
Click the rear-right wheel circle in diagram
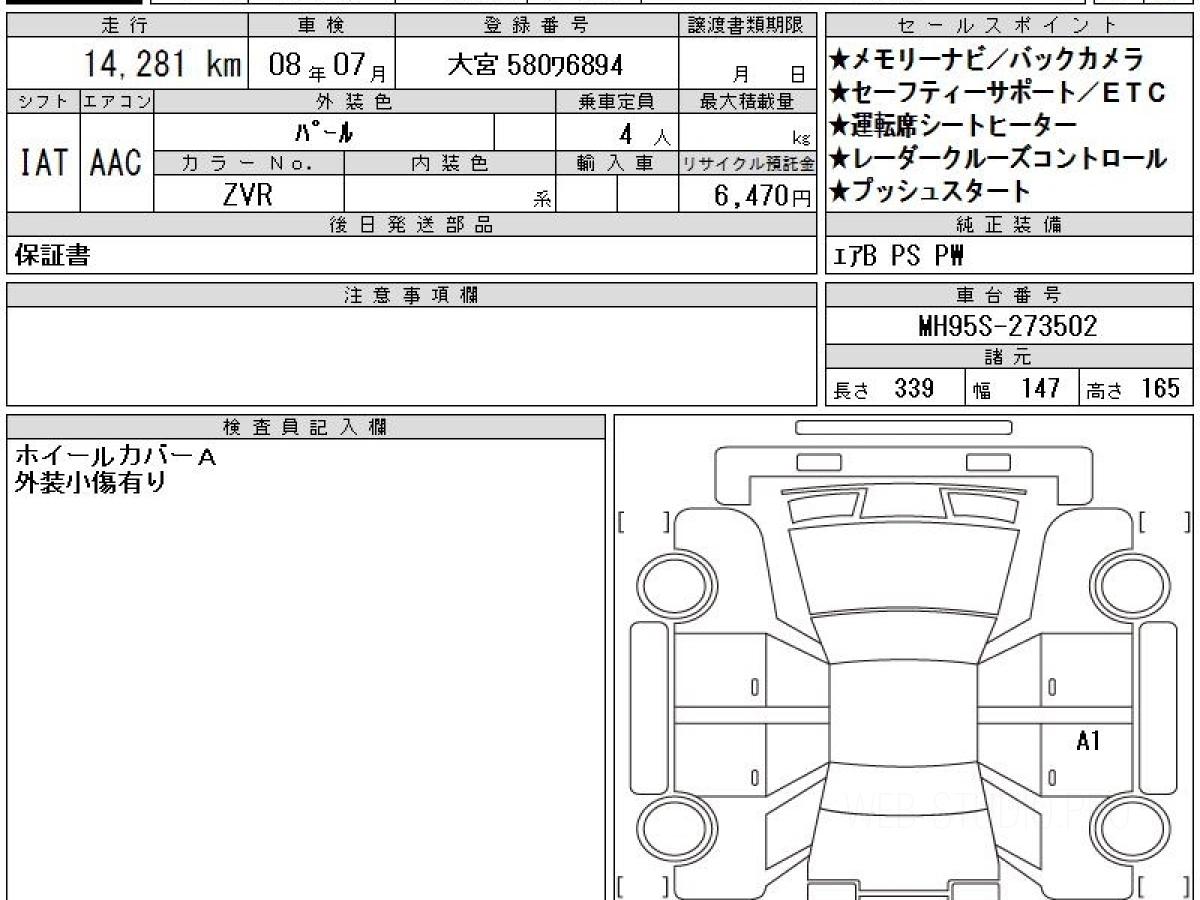[x=1122, y=830]
